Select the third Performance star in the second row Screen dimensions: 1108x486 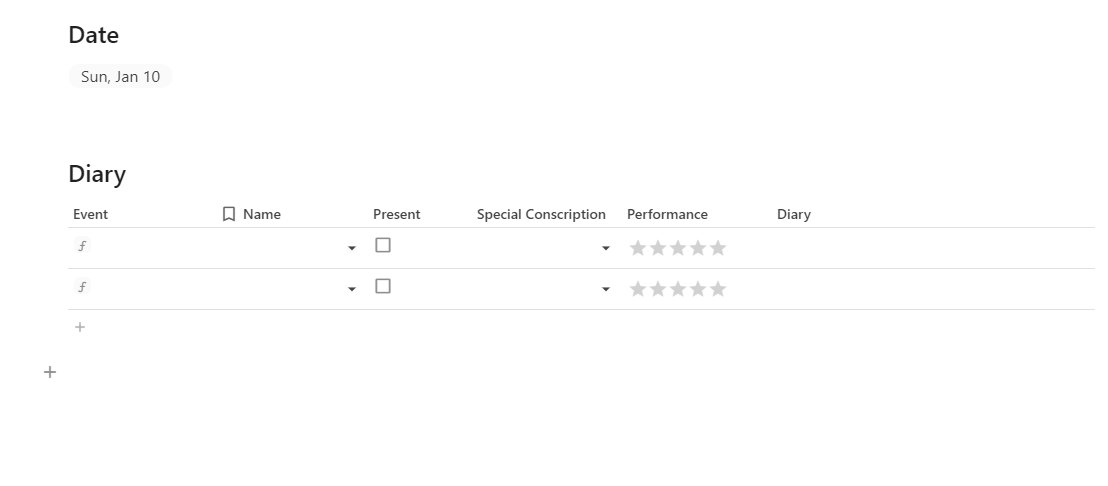pyautogui.click(x=678, y=289)
